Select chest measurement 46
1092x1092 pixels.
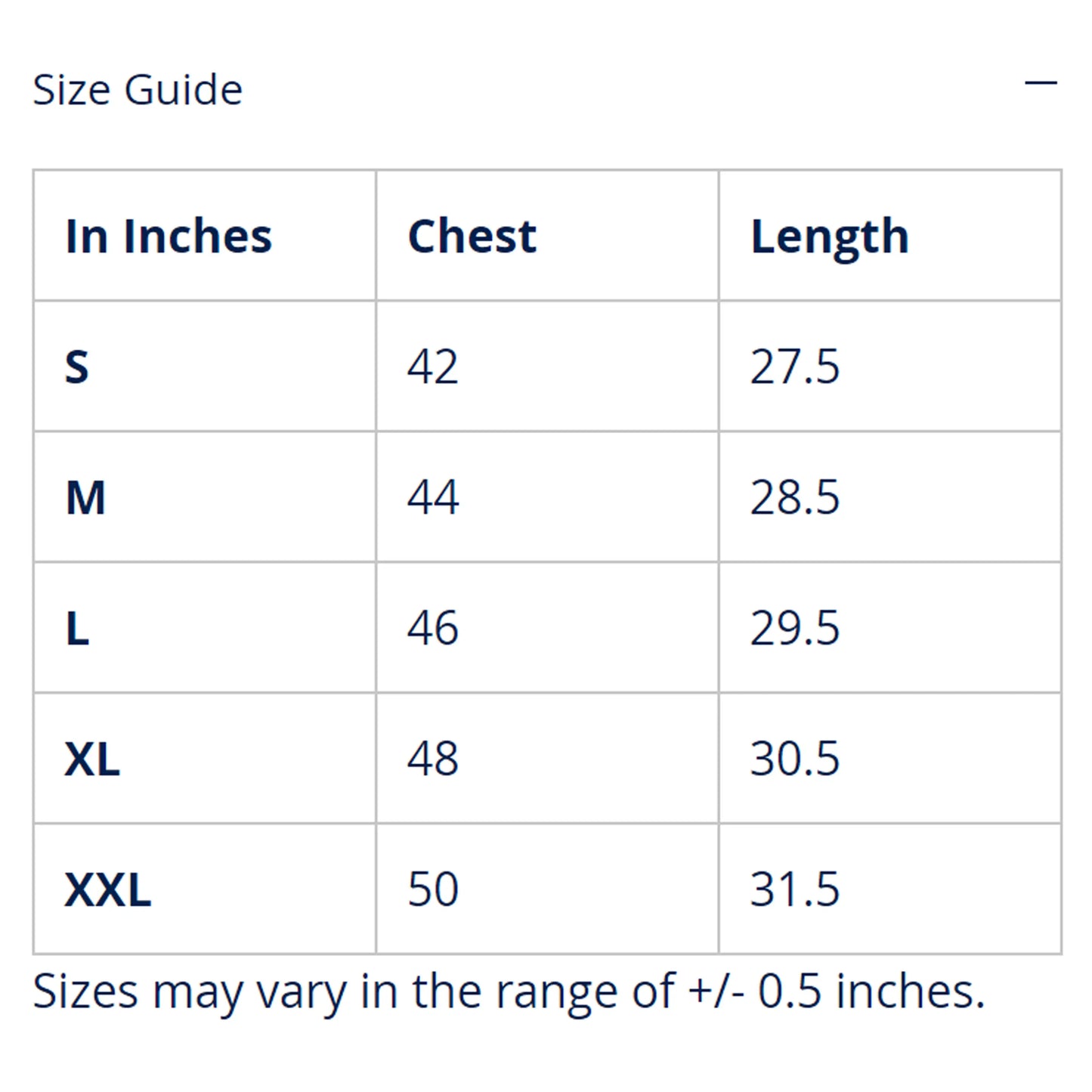[x=432, y=629]
